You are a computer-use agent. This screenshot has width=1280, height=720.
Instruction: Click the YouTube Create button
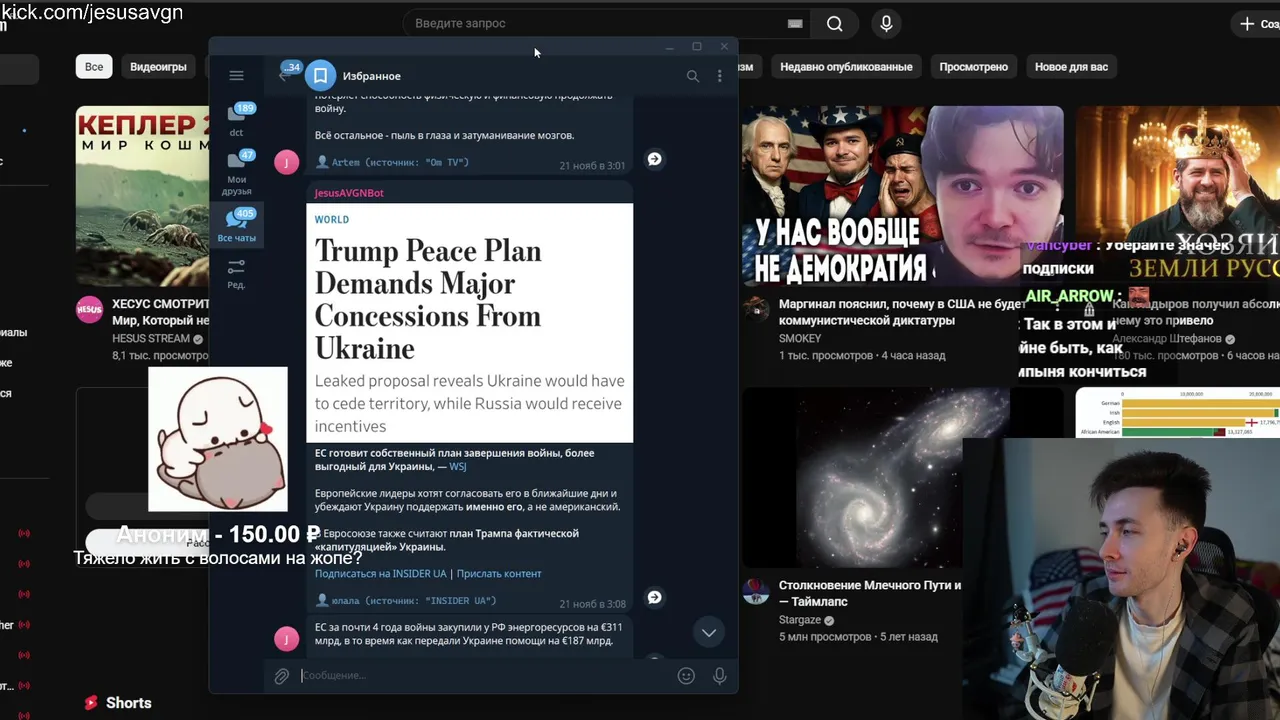click(1257, 24)
